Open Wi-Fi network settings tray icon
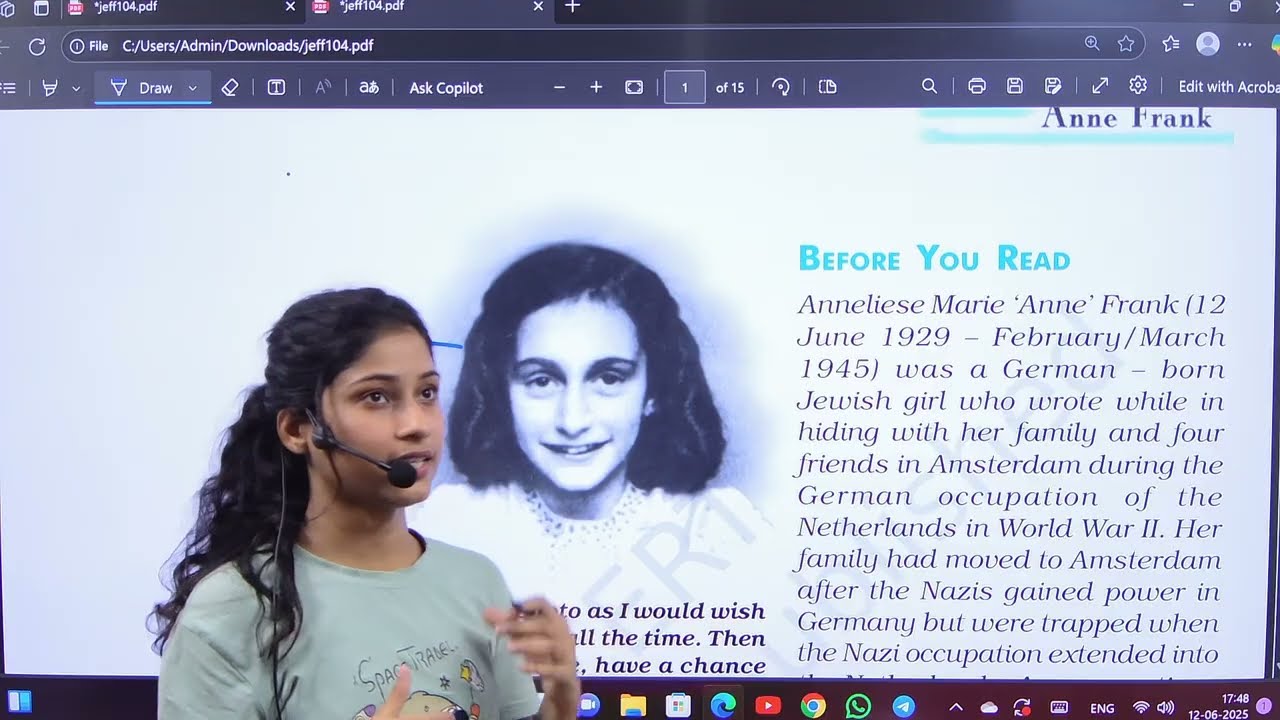 [x=1141, y=707]
